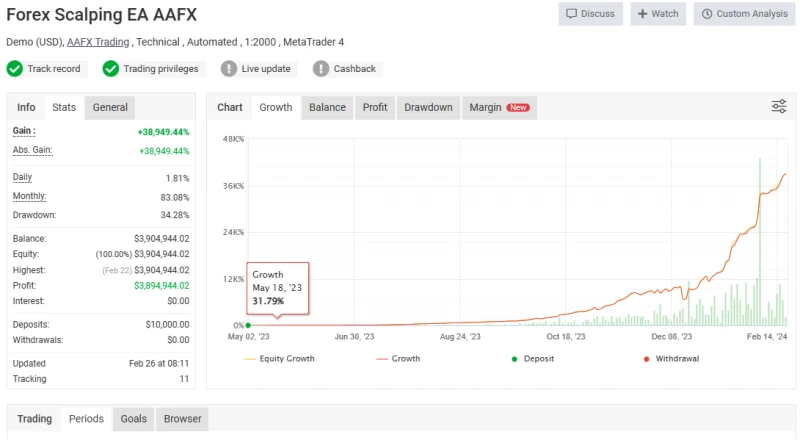Select the Drawdown chart tab
This screenshot has width=800, height=440.
pos(428,107)
